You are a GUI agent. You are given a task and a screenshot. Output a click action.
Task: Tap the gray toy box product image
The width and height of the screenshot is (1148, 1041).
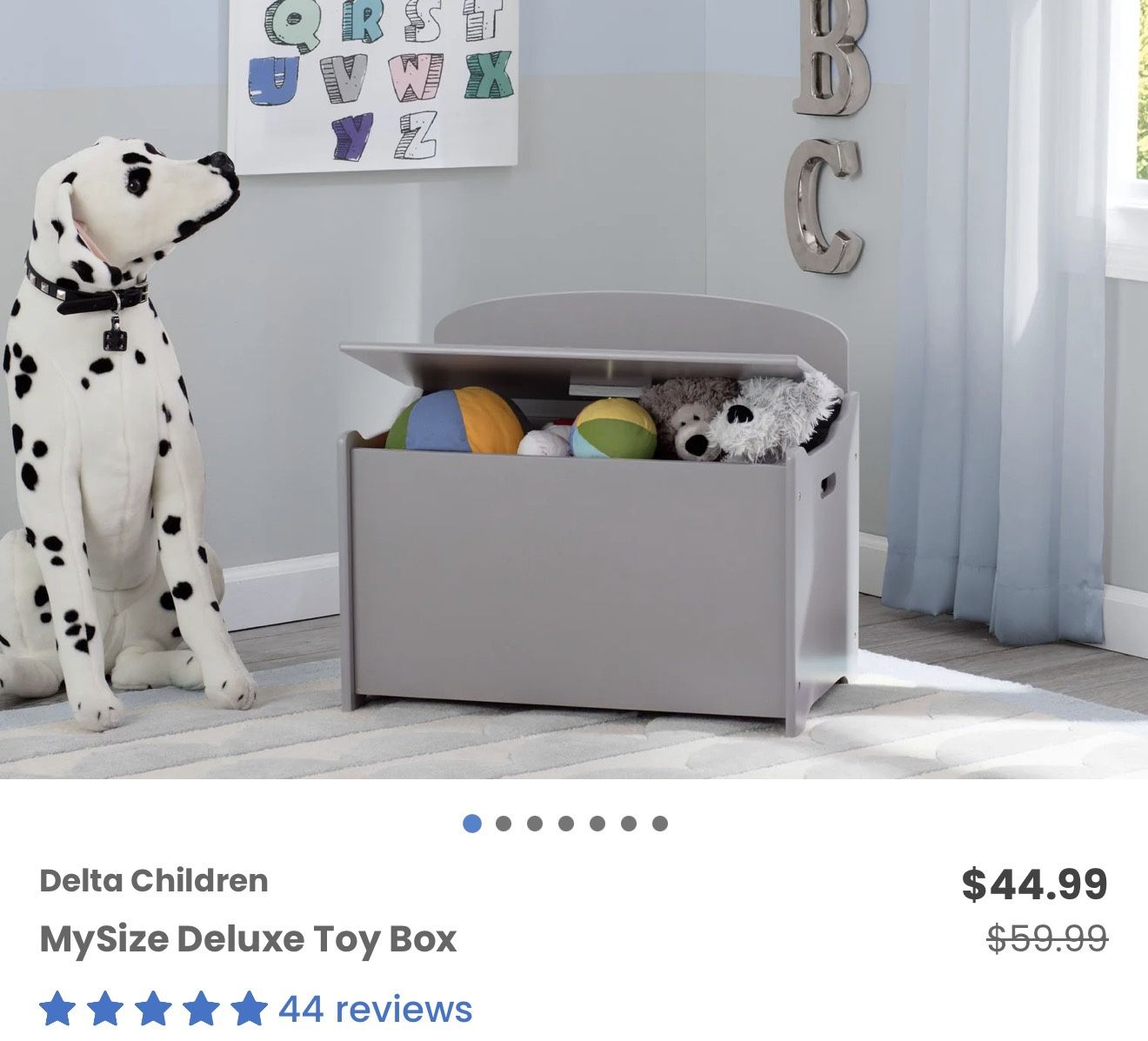pos(598,513)
